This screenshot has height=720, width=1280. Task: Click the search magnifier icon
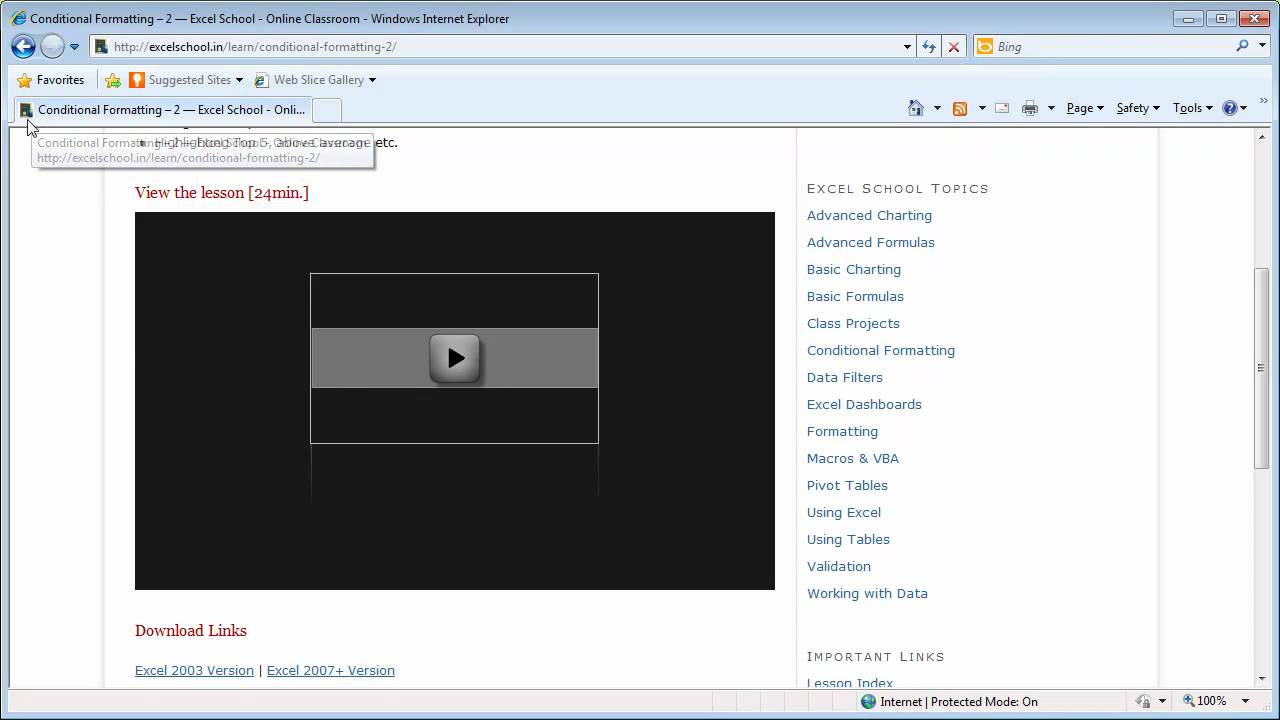coord(1242,46)
